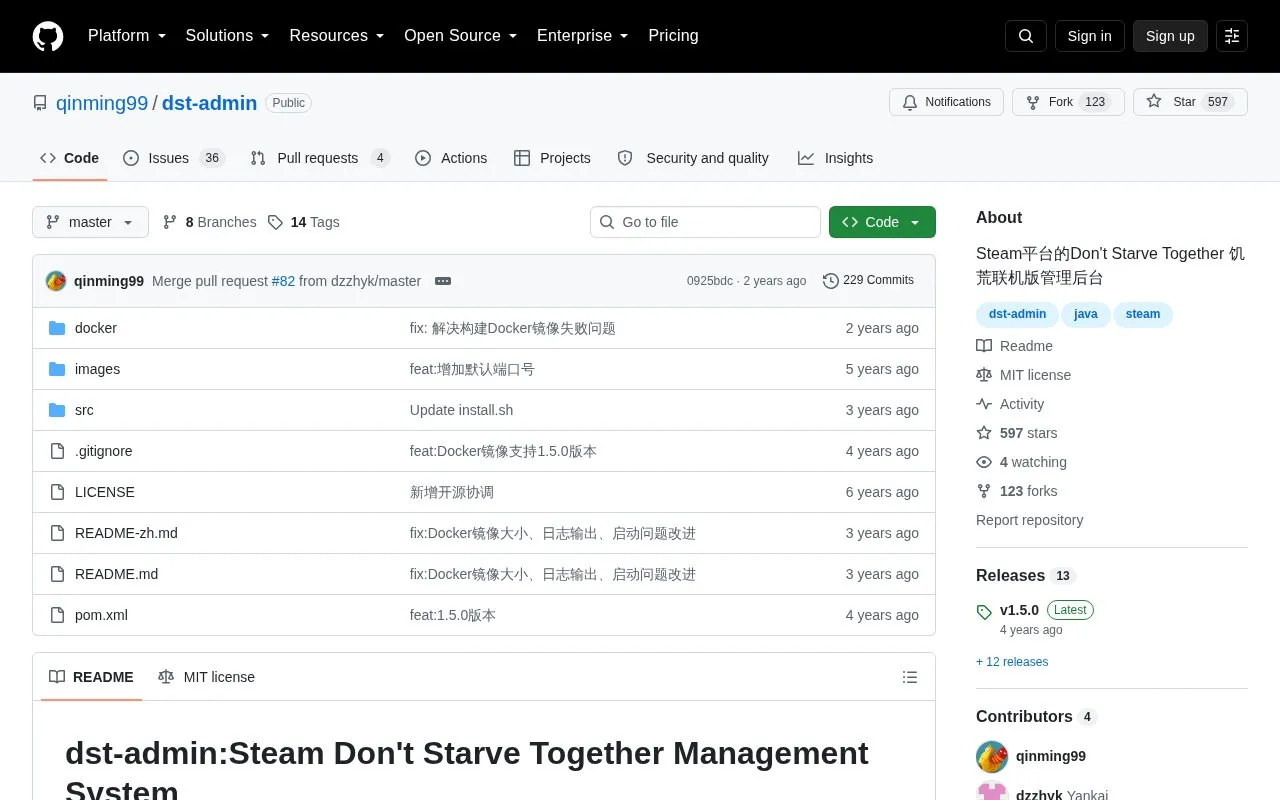Click the pom.xml file icon
The width and height of the screenshot is (1280, 800).
click(57, 615)
